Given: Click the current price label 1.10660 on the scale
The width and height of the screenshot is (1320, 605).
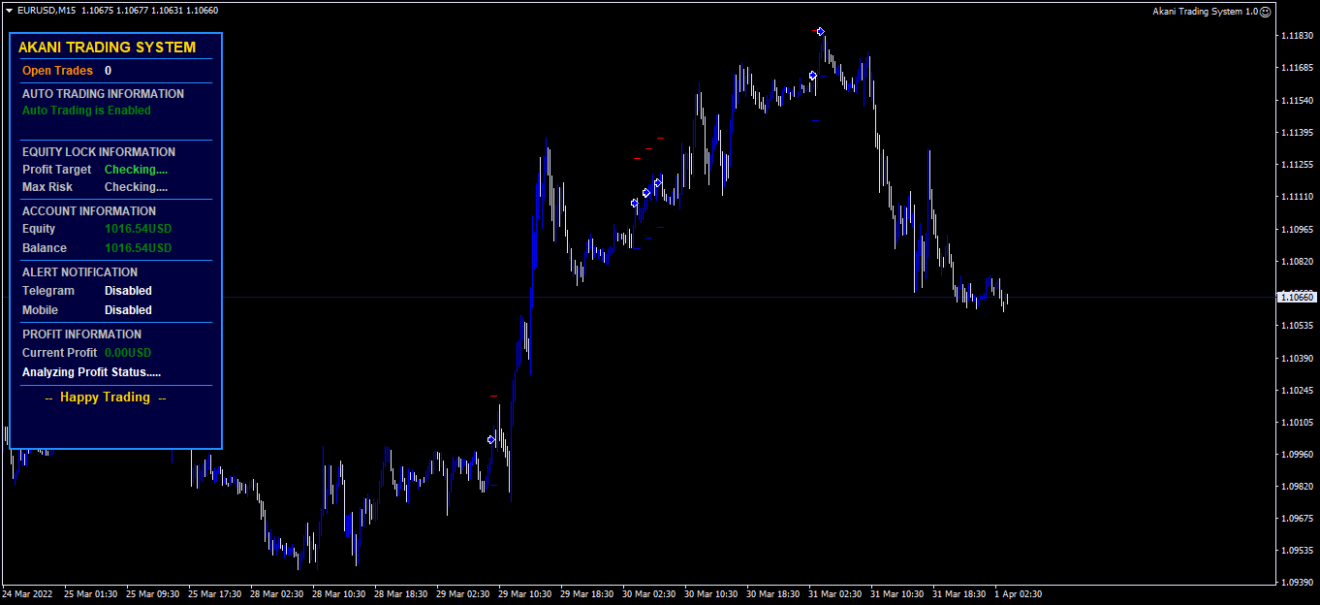Looking at the screenshot, I should click(1296, 297).
